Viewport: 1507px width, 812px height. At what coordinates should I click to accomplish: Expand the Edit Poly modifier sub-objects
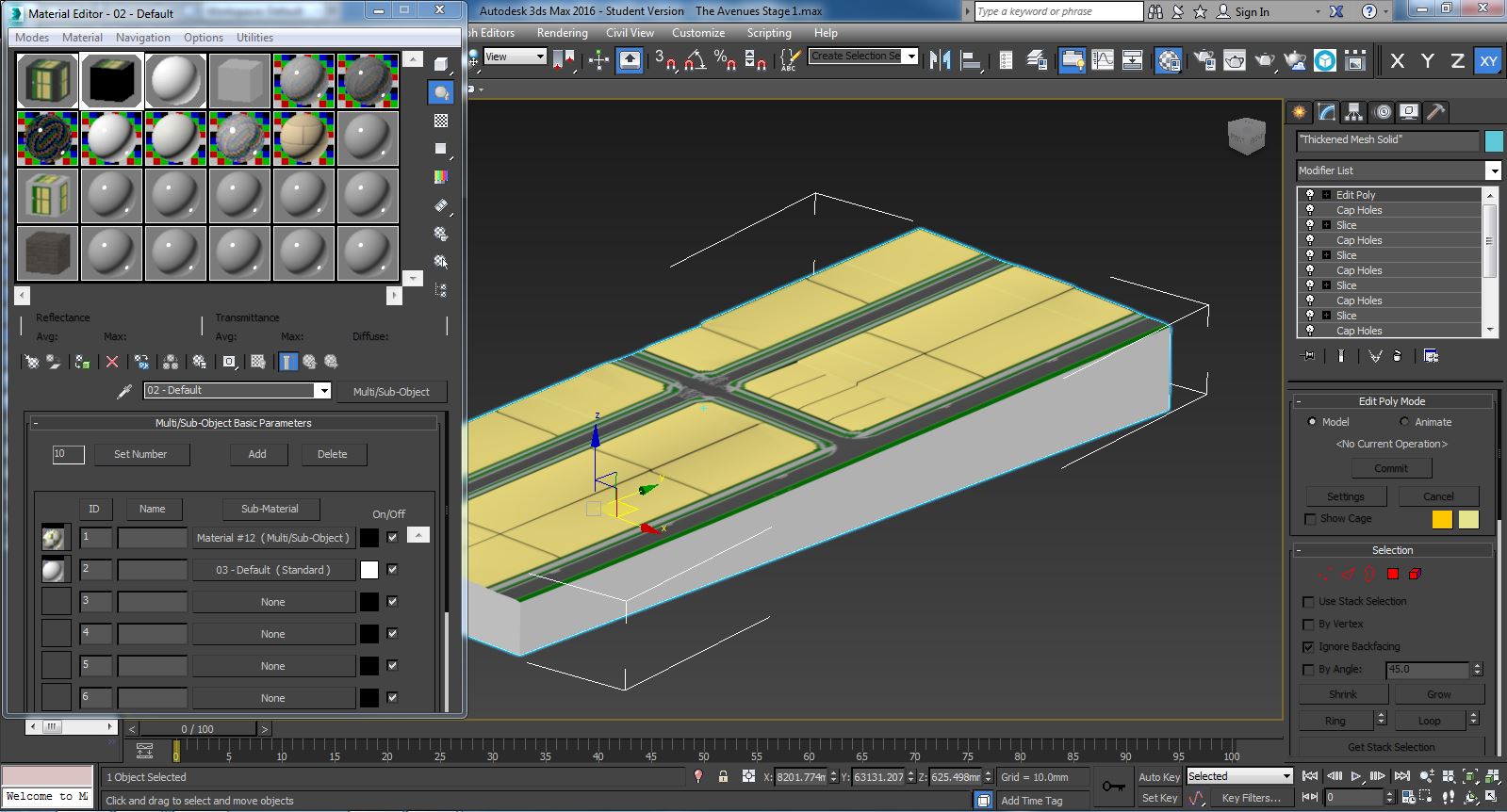1326,195
